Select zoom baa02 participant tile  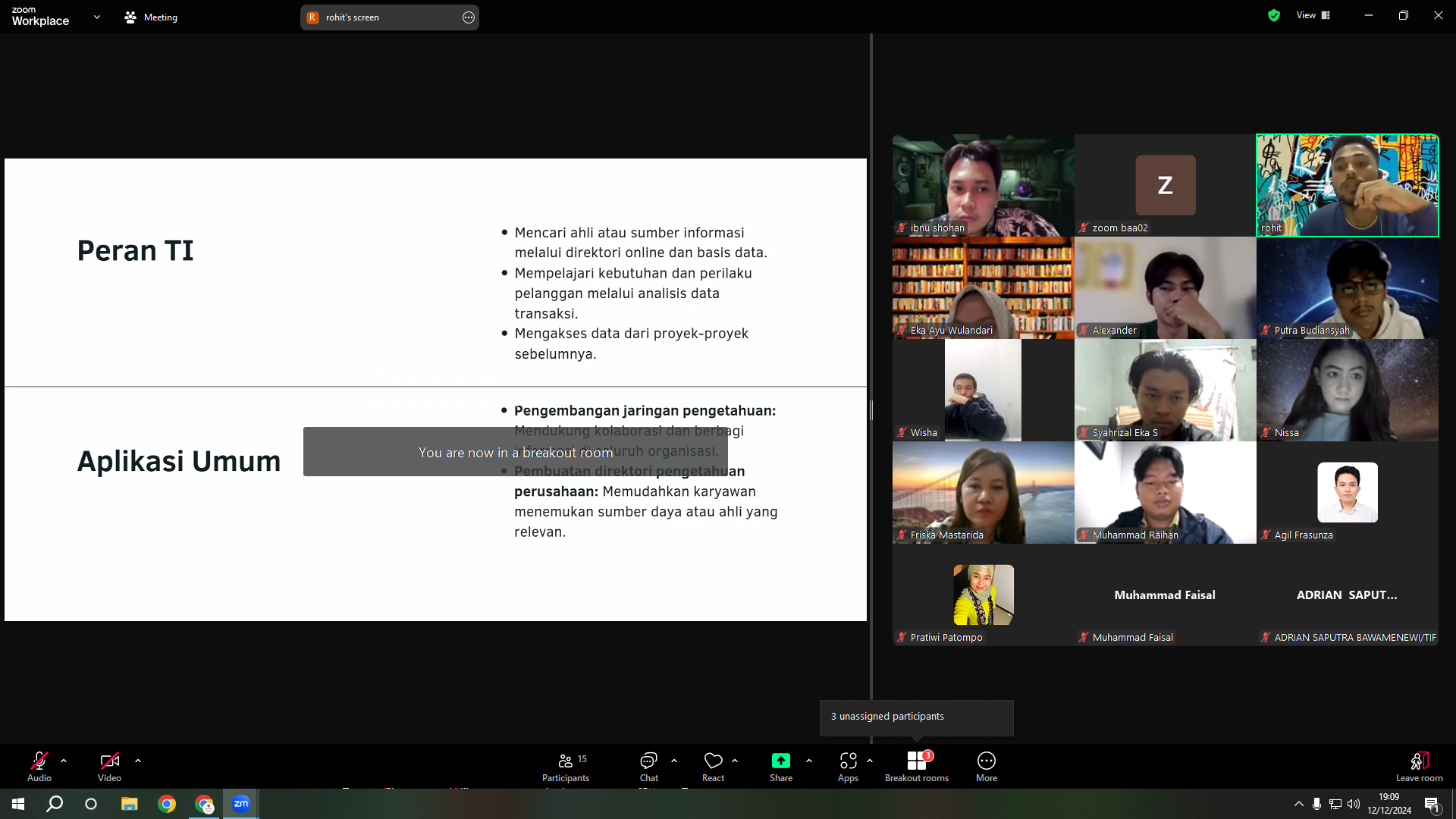pos(1166,186)
